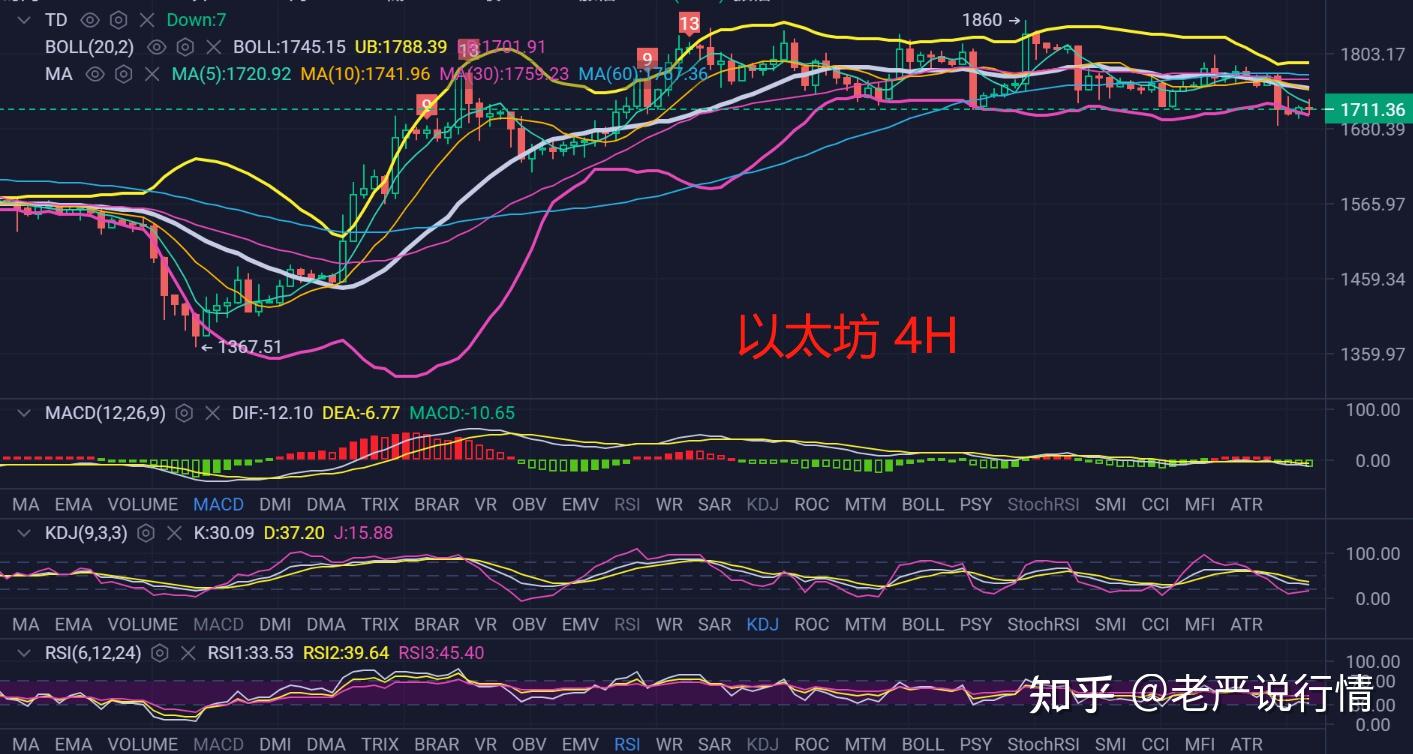The height and width of the screenshot is (754, 1413).
Task: Select CCI tab under KDJ pane
Action: point(1155,624)
